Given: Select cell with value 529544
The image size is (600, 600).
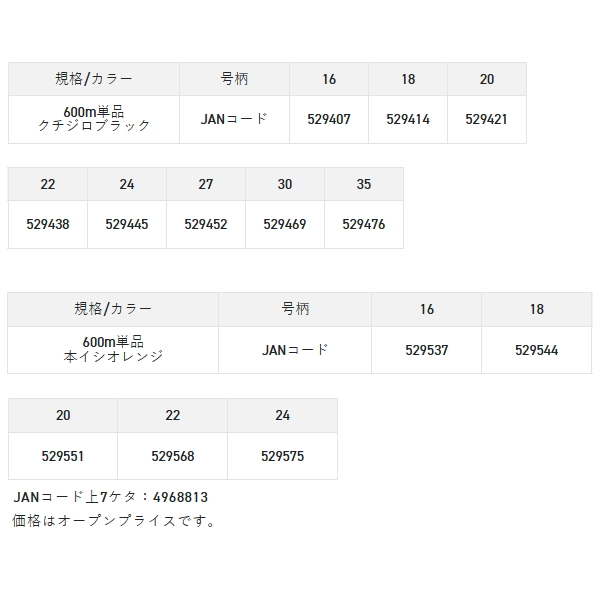Looking at the screenshot, I should point(537,350).
